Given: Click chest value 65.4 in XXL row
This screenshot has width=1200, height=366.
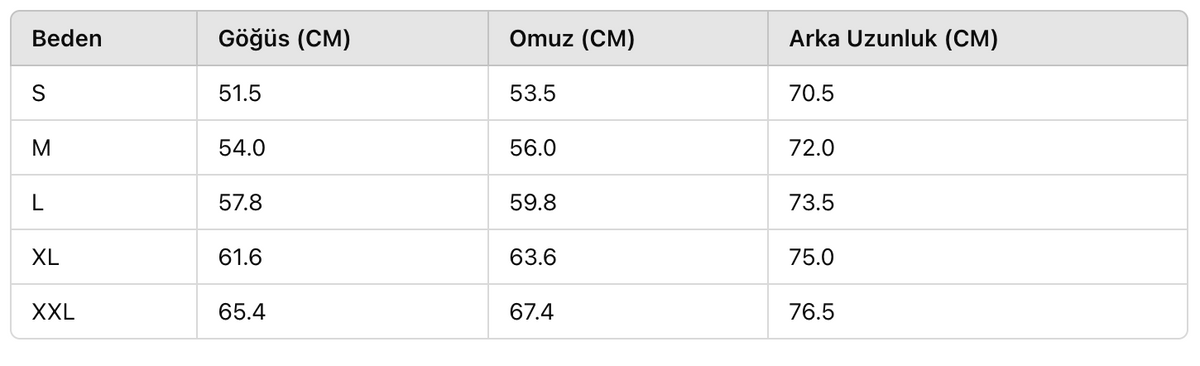Looking at the screenshot, I should (x=241, y=312).
